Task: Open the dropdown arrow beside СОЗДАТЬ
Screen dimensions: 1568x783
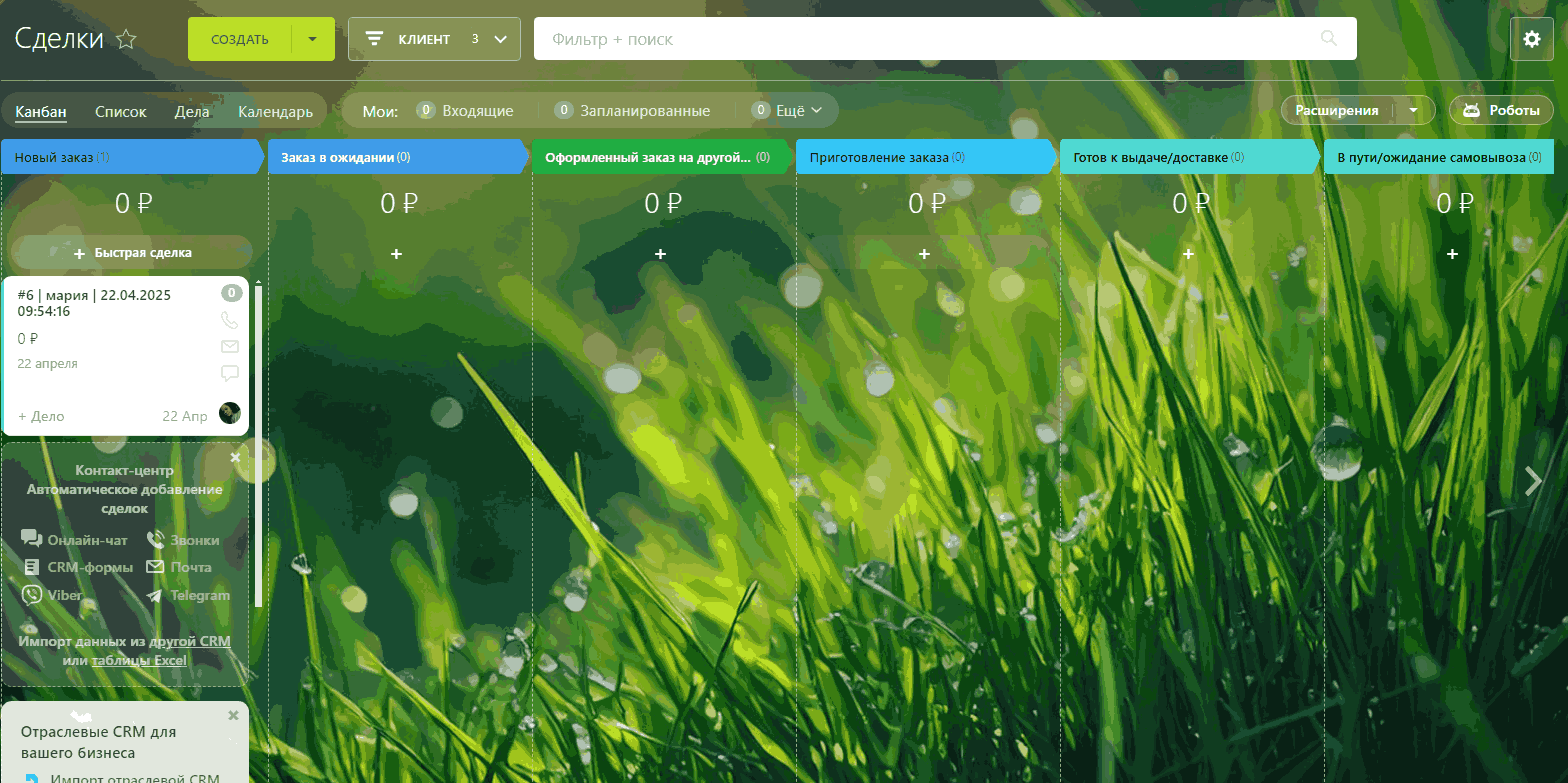Action: pyautogui.click(x=313, y=39)
